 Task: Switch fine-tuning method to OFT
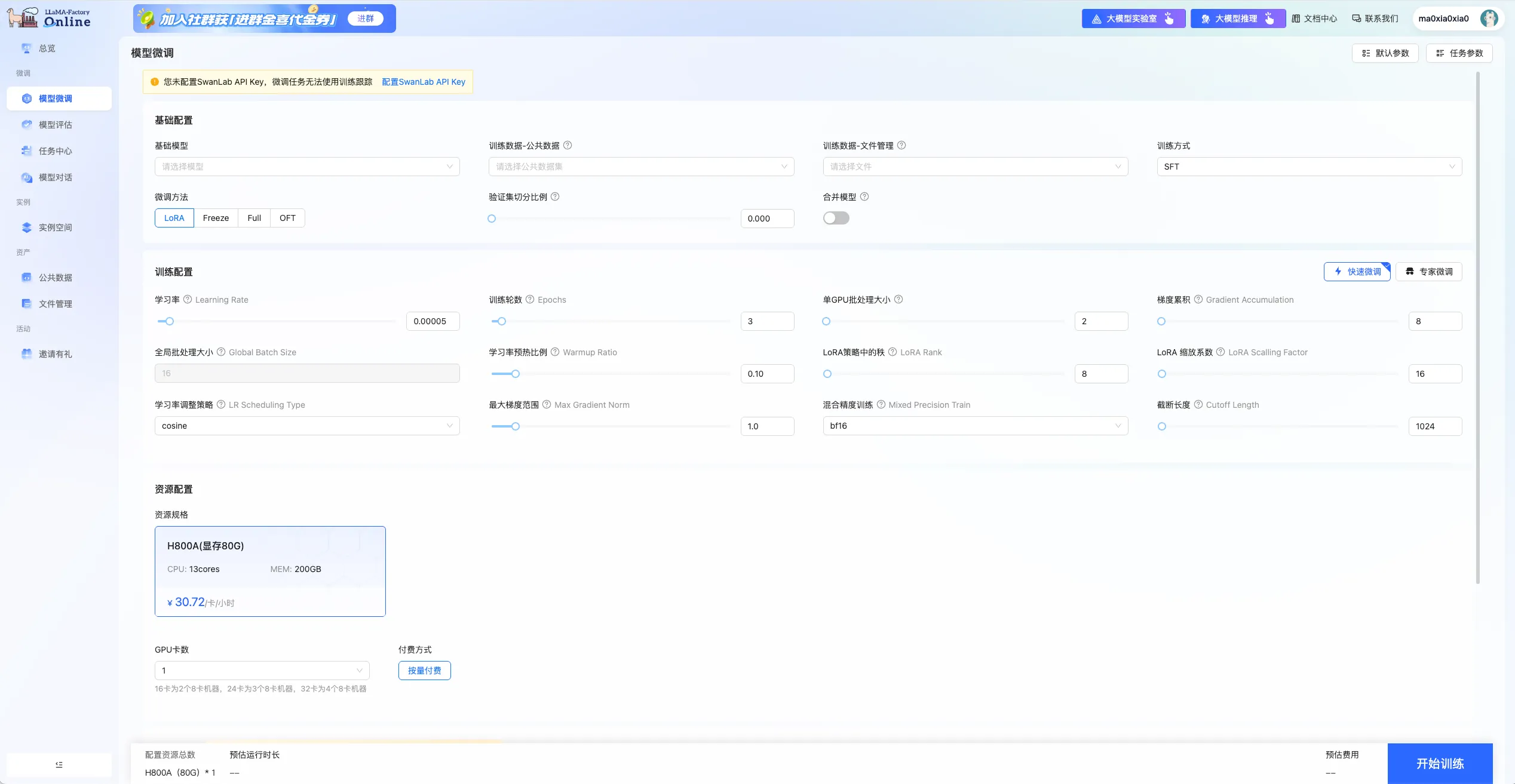(287, 217)
